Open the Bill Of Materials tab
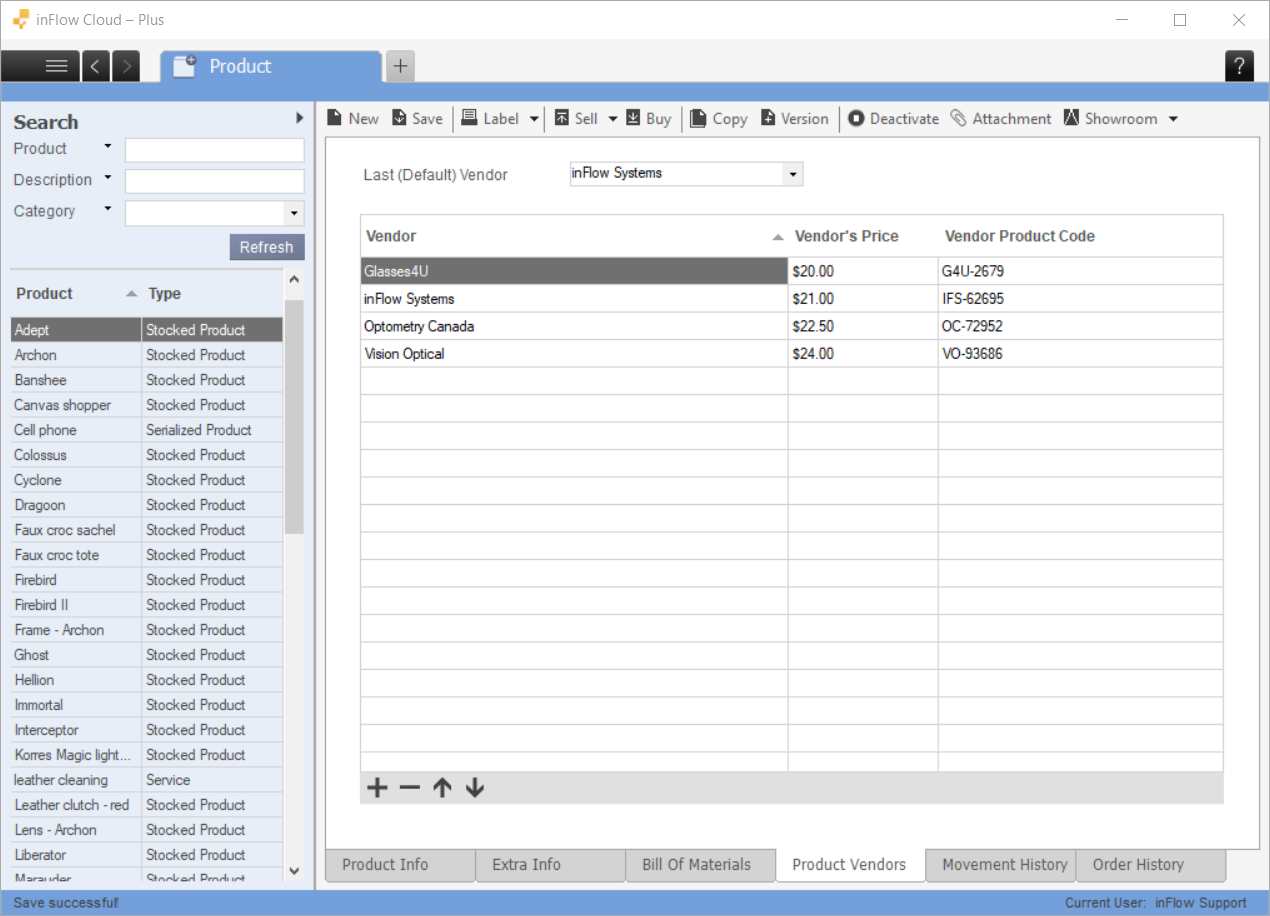 pyautogui.click(x=701, y=865)
